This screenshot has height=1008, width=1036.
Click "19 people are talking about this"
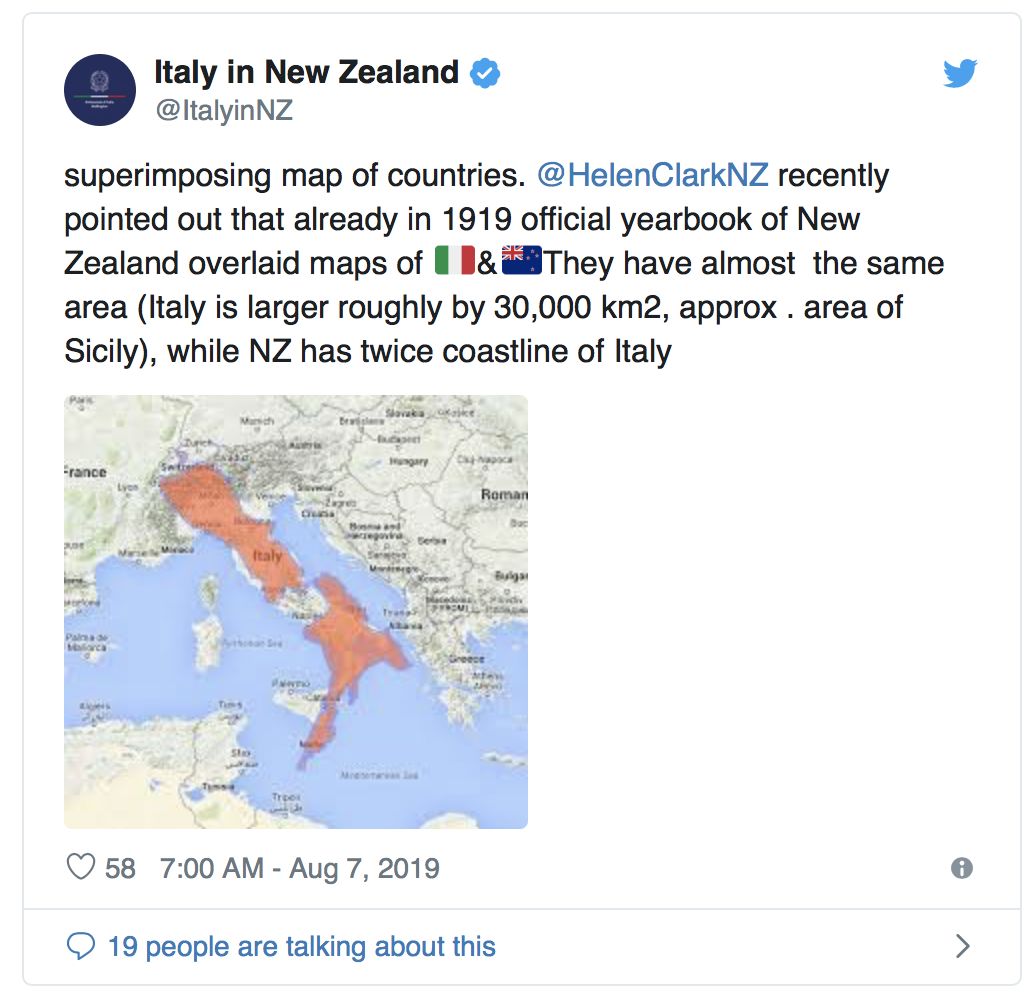point(301,946)
